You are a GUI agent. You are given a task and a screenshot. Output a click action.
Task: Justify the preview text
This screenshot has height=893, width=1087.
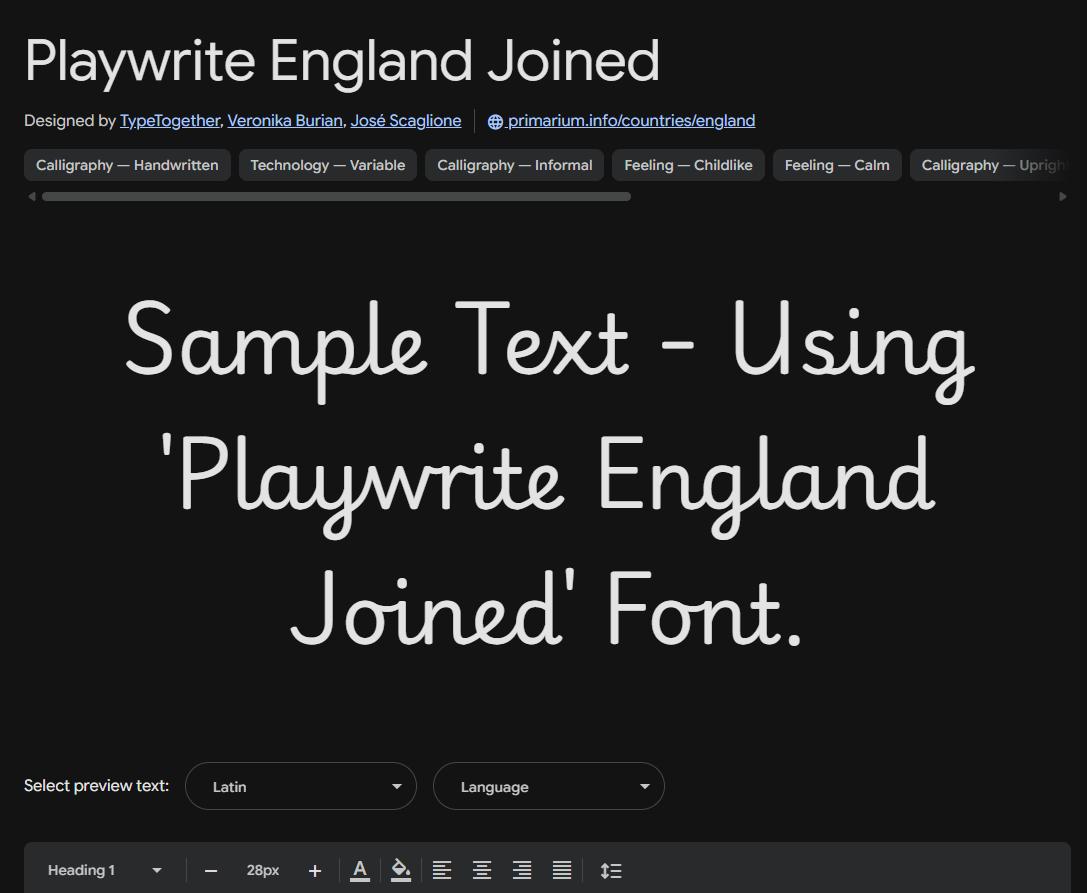coord(562,870)
